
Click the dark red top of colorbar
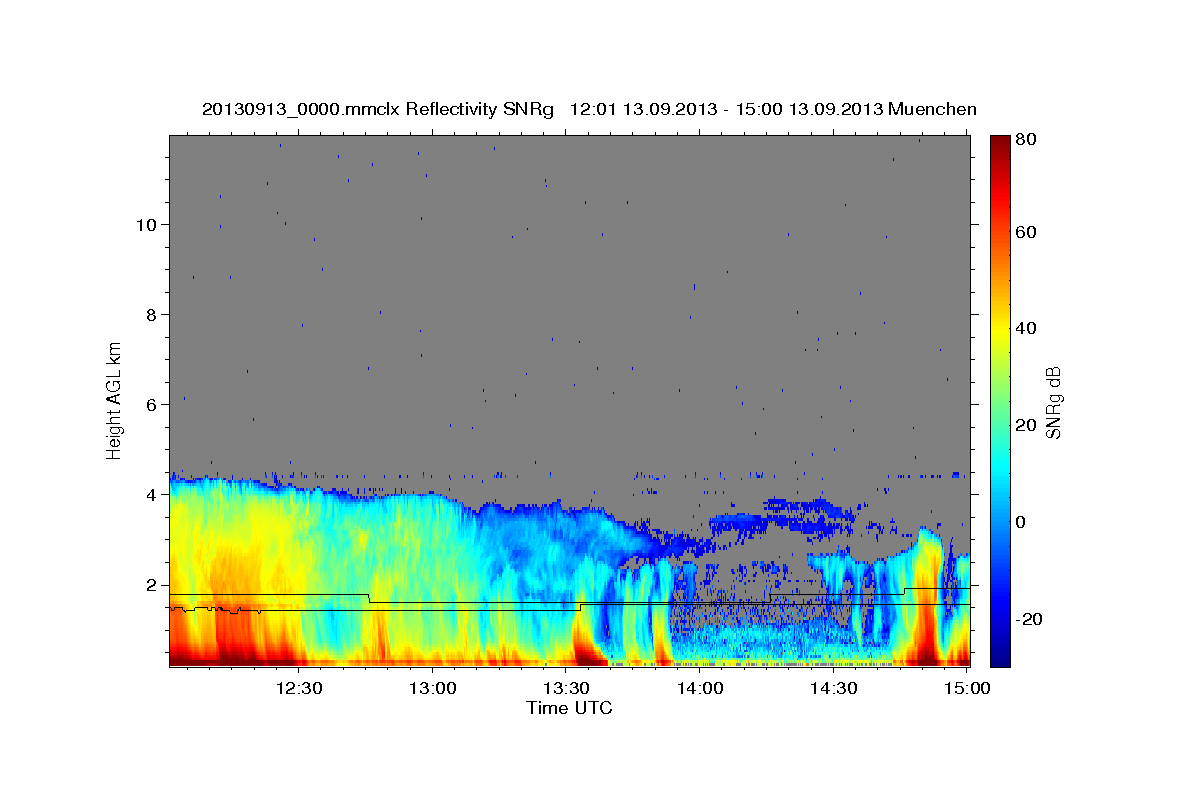click(x=999, y=142)
